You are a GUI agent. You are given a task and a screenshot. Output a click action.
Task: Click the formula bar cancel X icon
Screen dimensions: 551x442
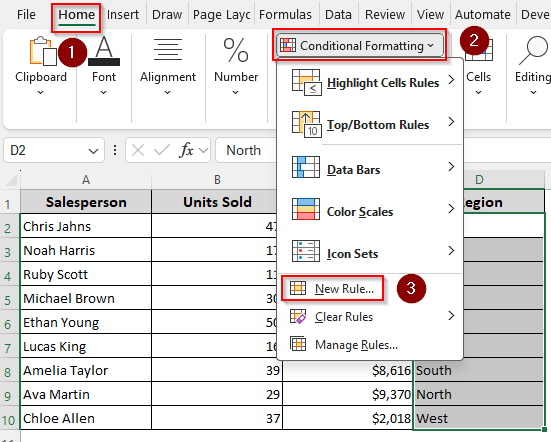tap(138, 151)
